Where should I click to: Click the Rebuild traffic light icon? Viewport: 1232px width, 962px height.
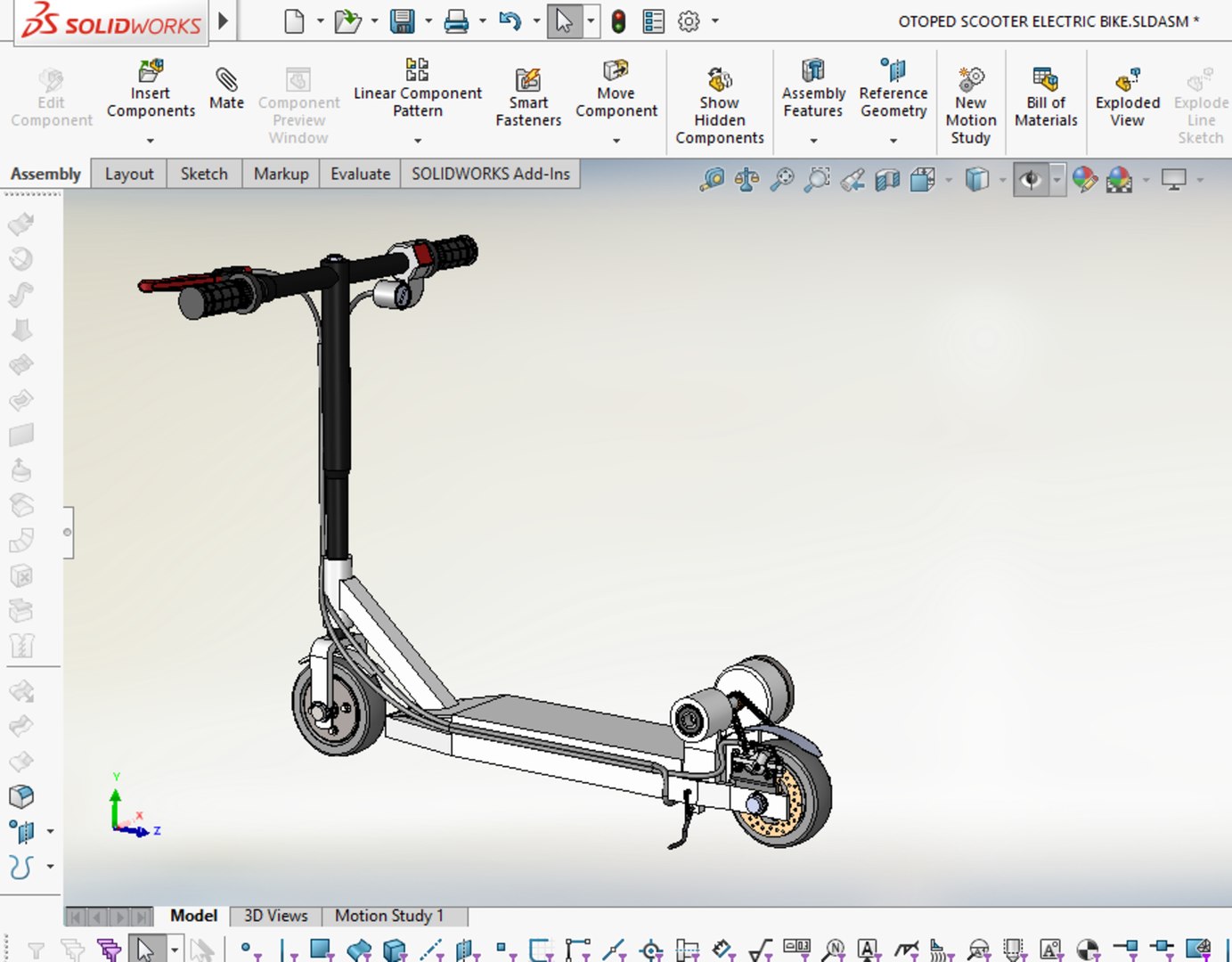click(618, 21)
